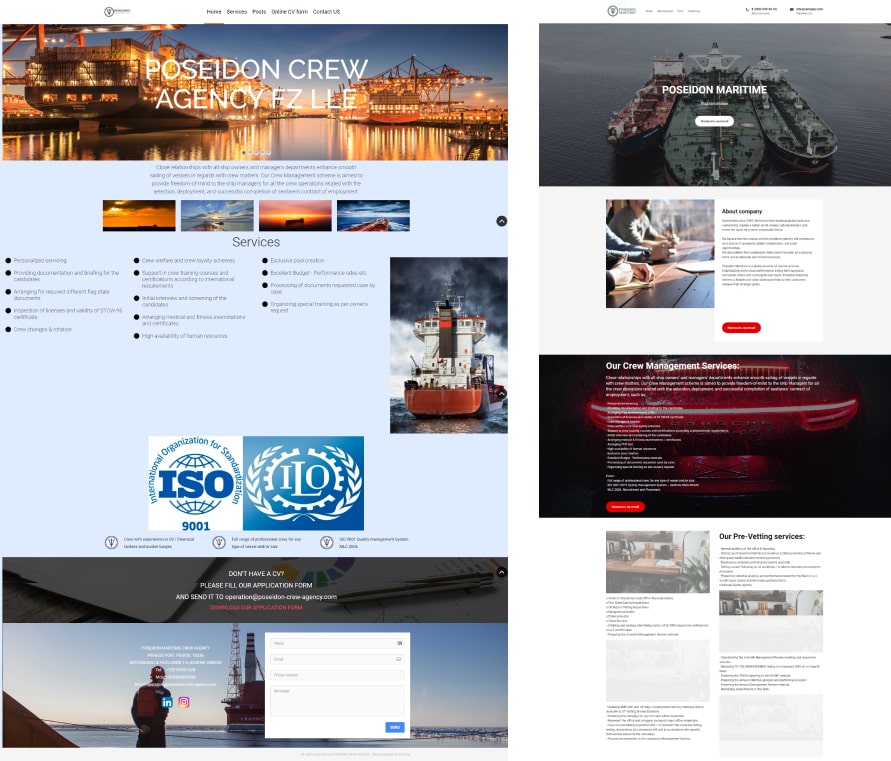891x761 pixels.
Task: Click the scroll-to-top arrow beside thumbnails
Action: click(x=502, y=221)
